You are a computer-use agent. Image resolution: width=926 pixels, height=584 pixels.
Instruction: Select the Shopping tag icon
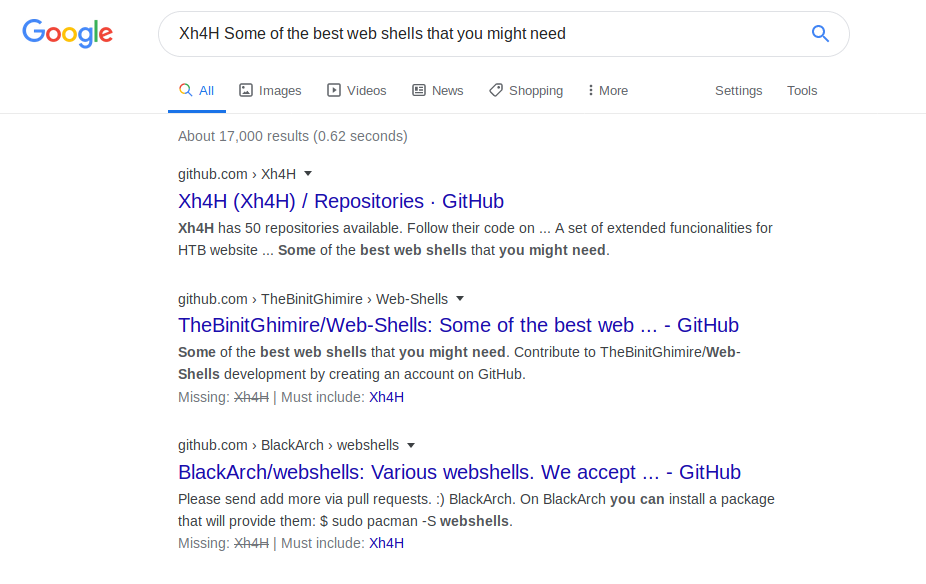(x=495, y=90)
